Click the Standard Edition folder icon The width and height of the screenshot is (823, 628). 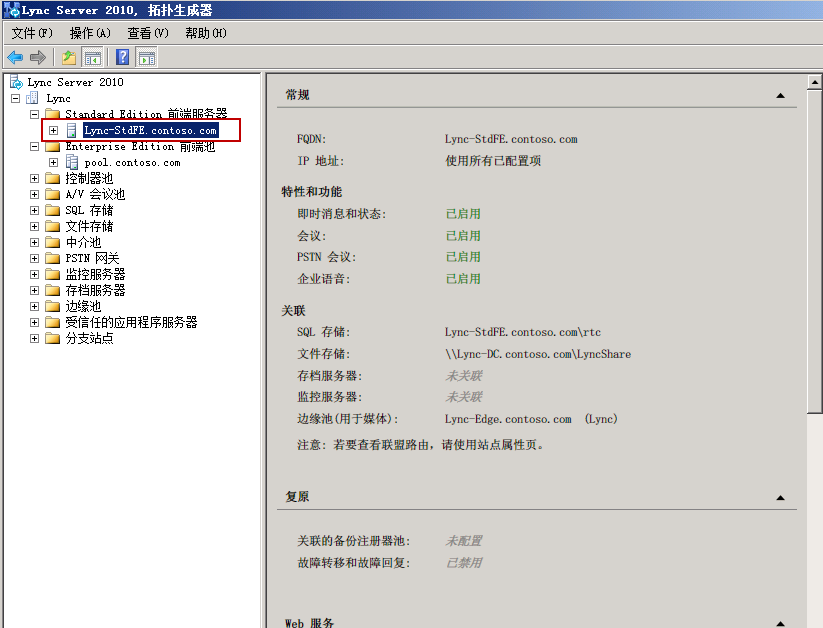pos(52,114)
